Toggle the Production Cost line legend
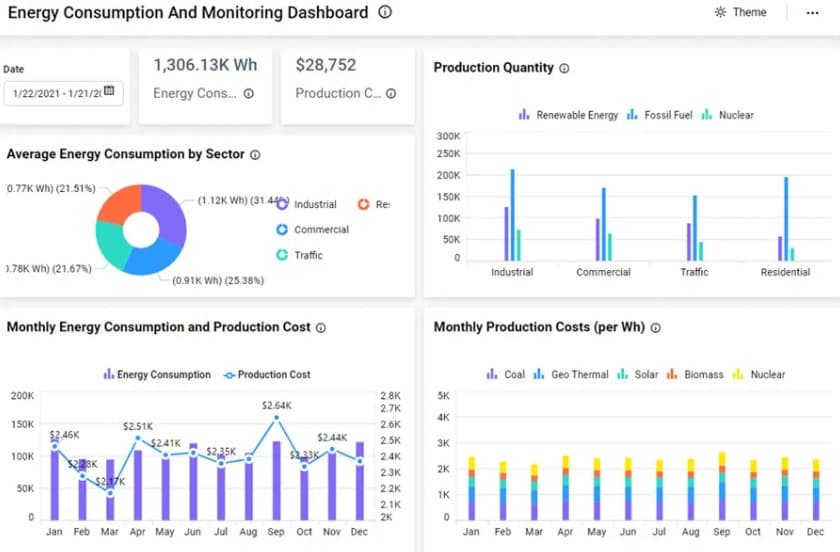The image size is (840, 552). tap(267, 375)
